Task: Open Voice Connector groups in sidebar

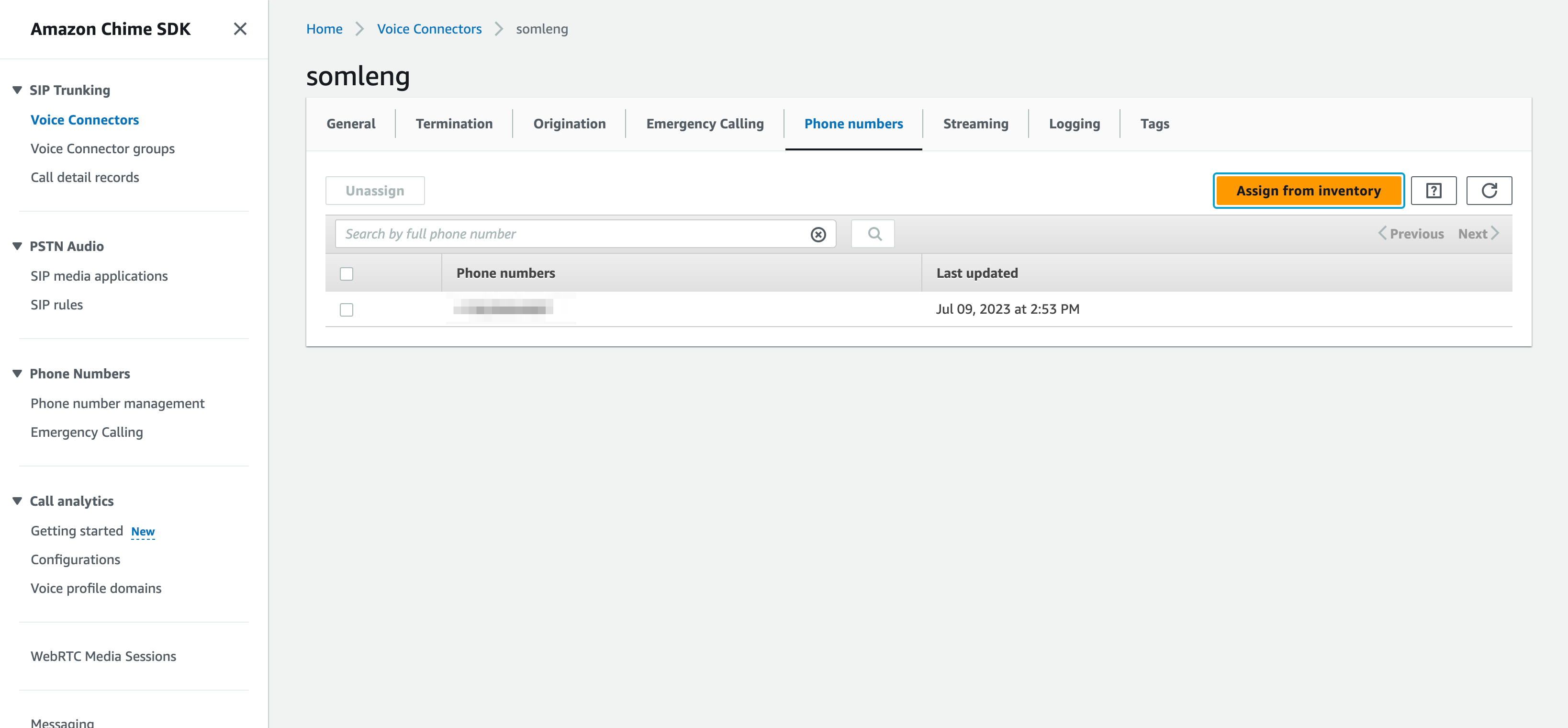Action: tap(102, 148)
